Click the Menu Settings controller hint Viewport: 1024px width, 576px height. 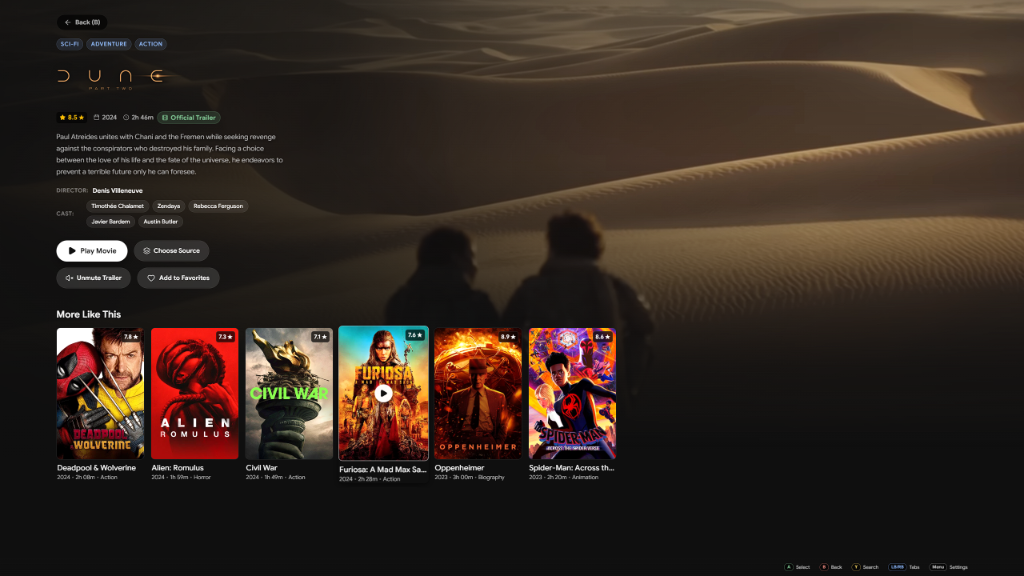949,567
